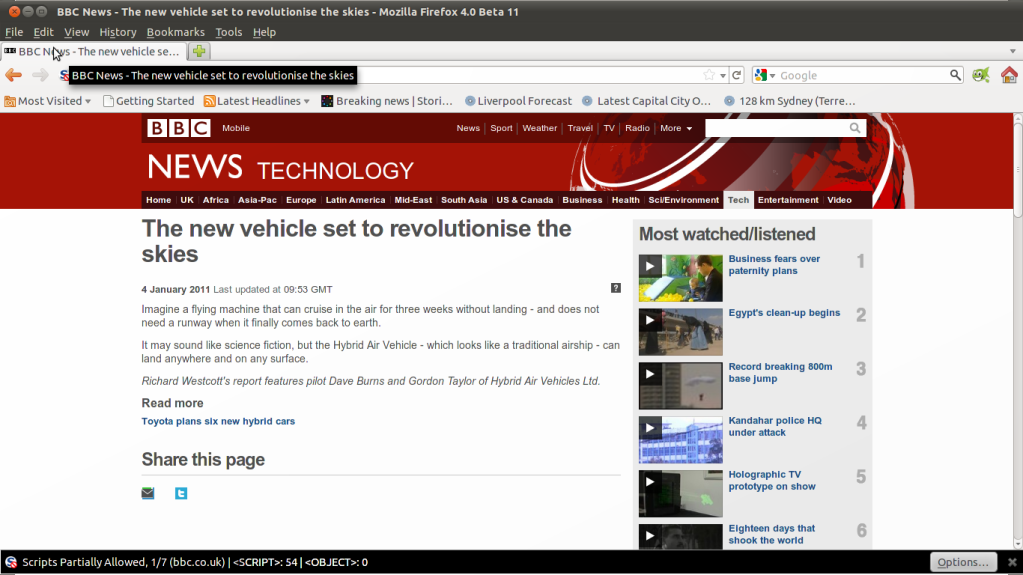1023x575 pixels.
Task: Open the Weather link in BBC header
Action: point(540,128)
